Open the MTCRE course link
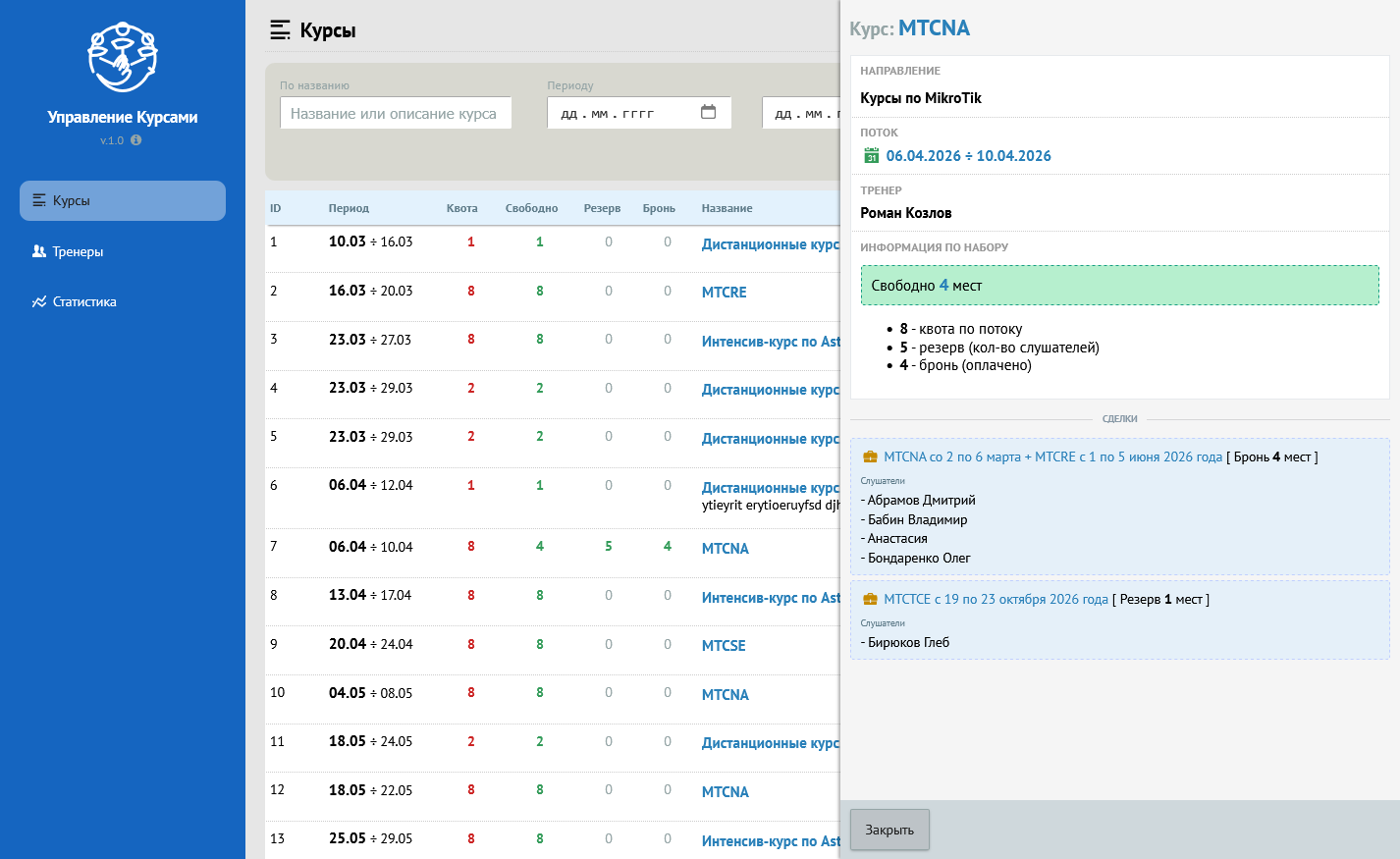The width and height of the screenshot is (1400, 859). click(724, 293)
